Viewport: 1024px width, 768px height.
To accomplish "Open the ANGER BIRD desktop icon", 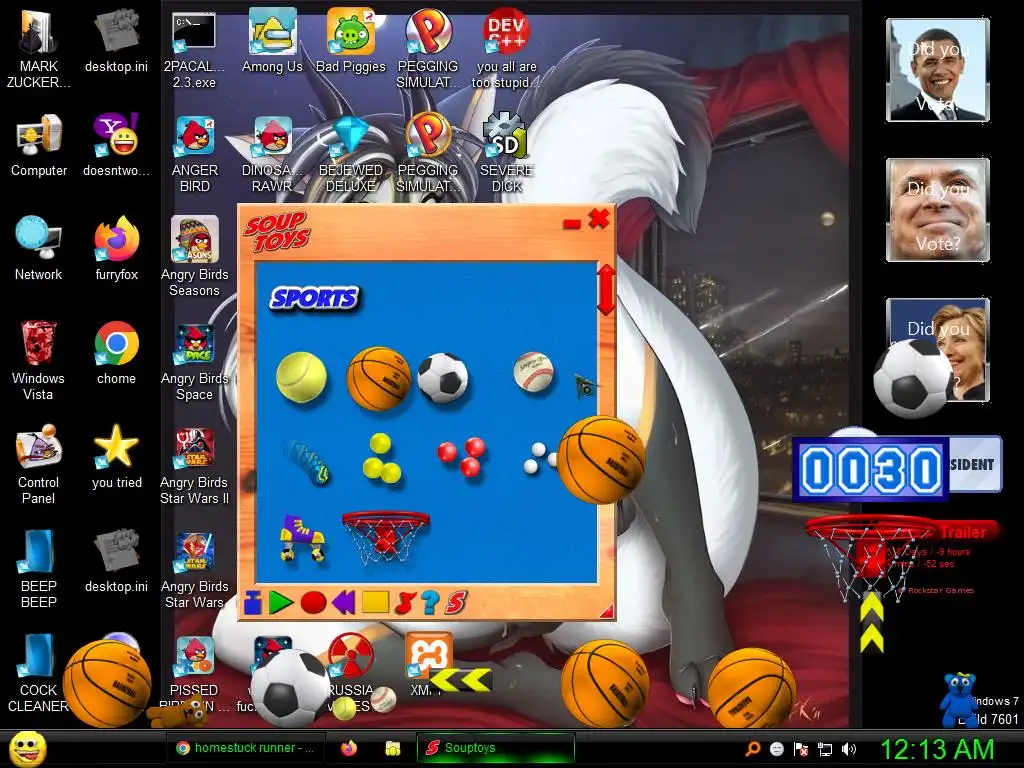I will (195, 154).
